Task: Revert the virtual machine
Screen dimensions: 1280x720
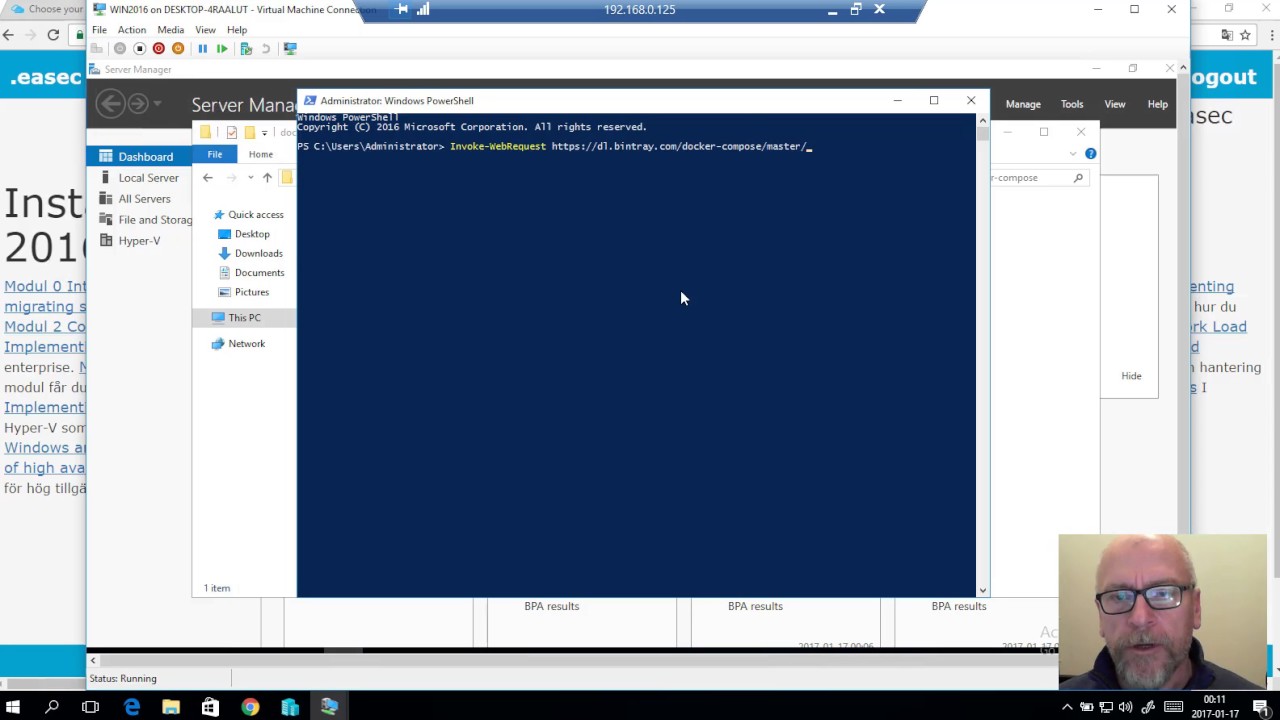Action: click(266, 48)
